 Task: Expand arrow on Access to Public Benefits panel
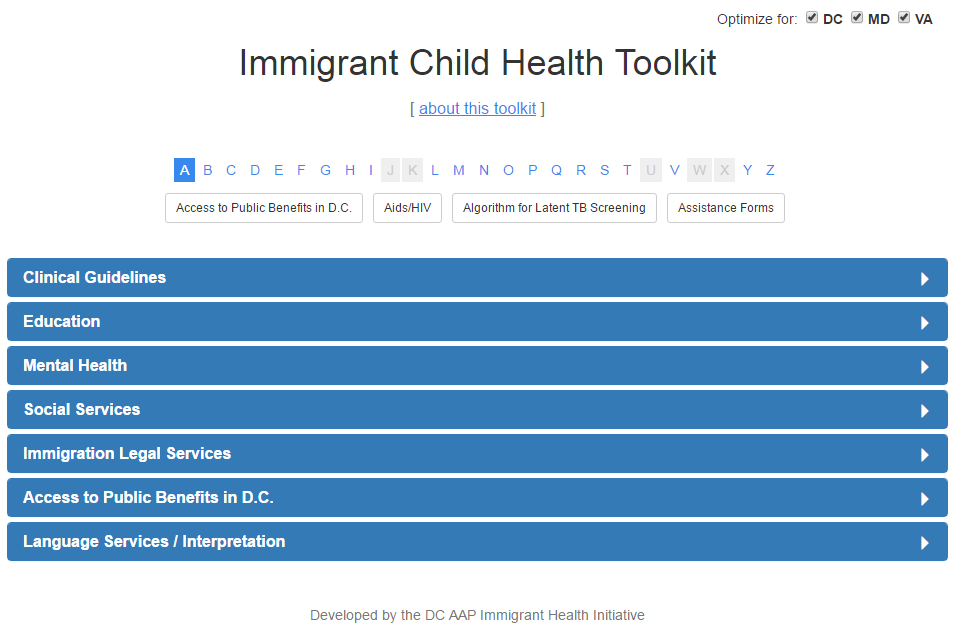click(925, 499)
